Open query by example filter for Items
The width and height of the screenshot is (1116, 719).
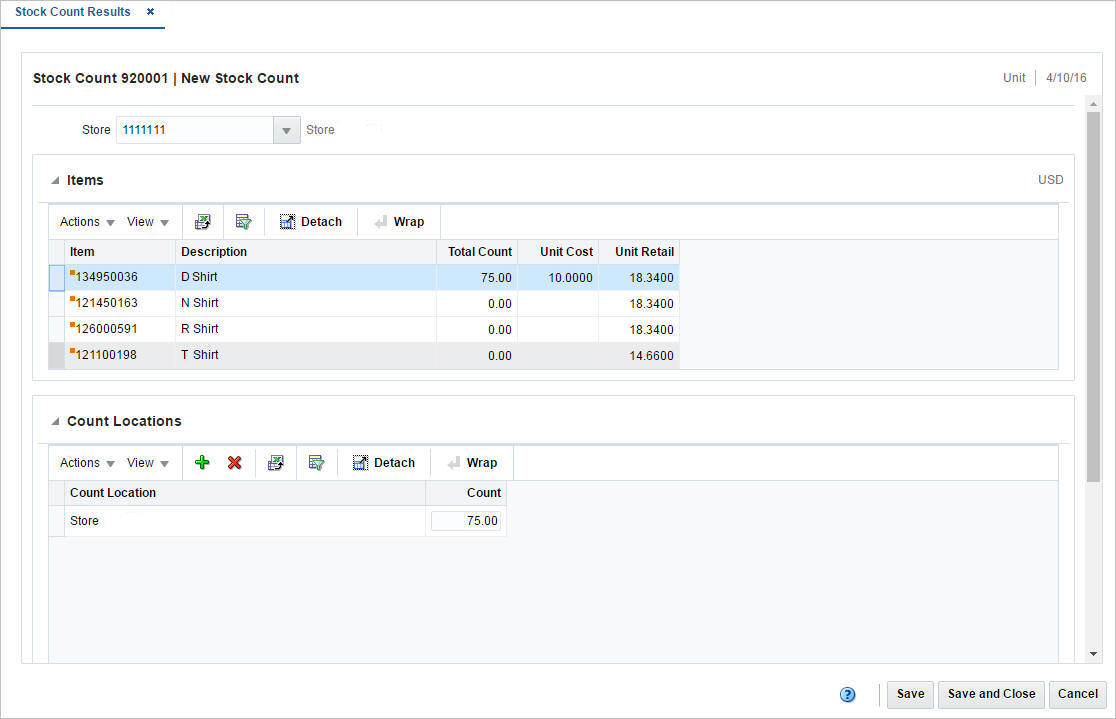tap(241, 221)
